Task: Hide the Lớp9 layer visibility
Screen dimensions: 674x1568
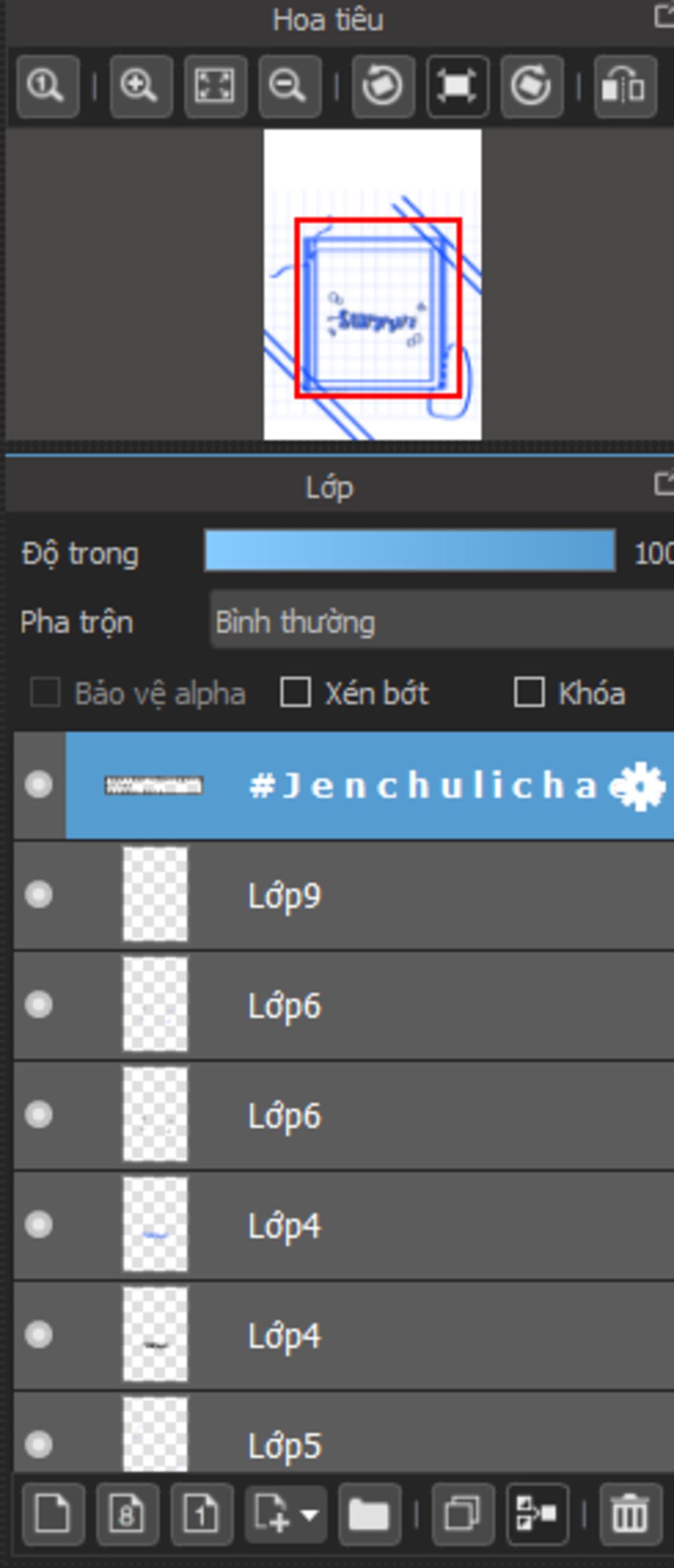Action: point(39,895)
